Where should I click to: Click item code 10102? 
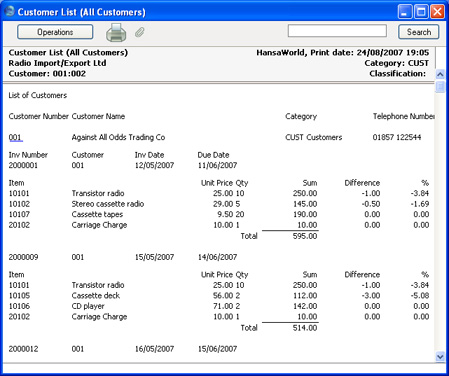[x=19, y=204]
